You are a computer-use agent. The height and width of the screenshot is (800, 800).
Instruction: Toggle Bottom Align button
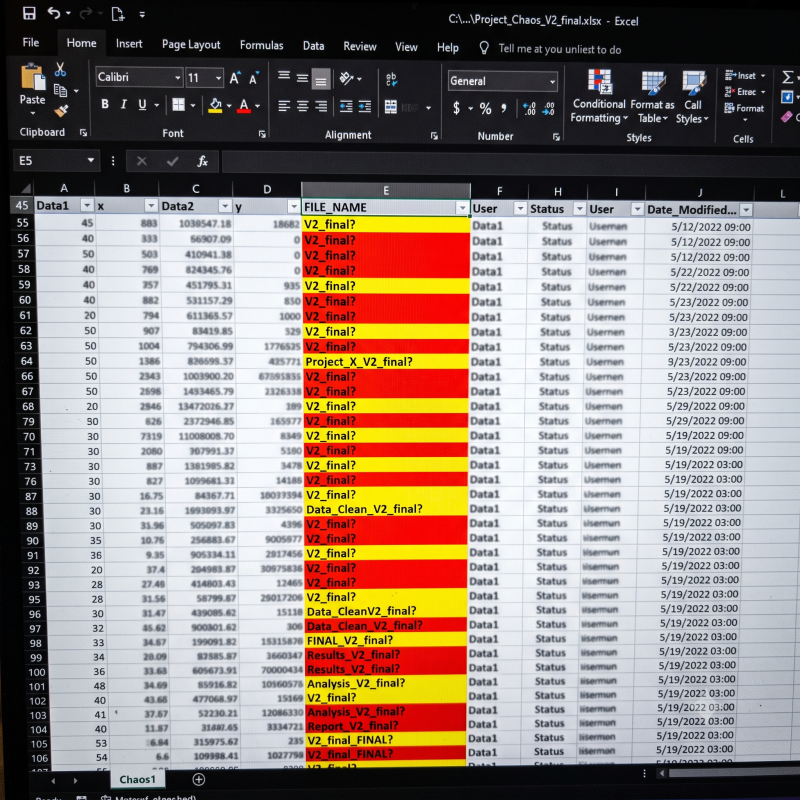321,79
